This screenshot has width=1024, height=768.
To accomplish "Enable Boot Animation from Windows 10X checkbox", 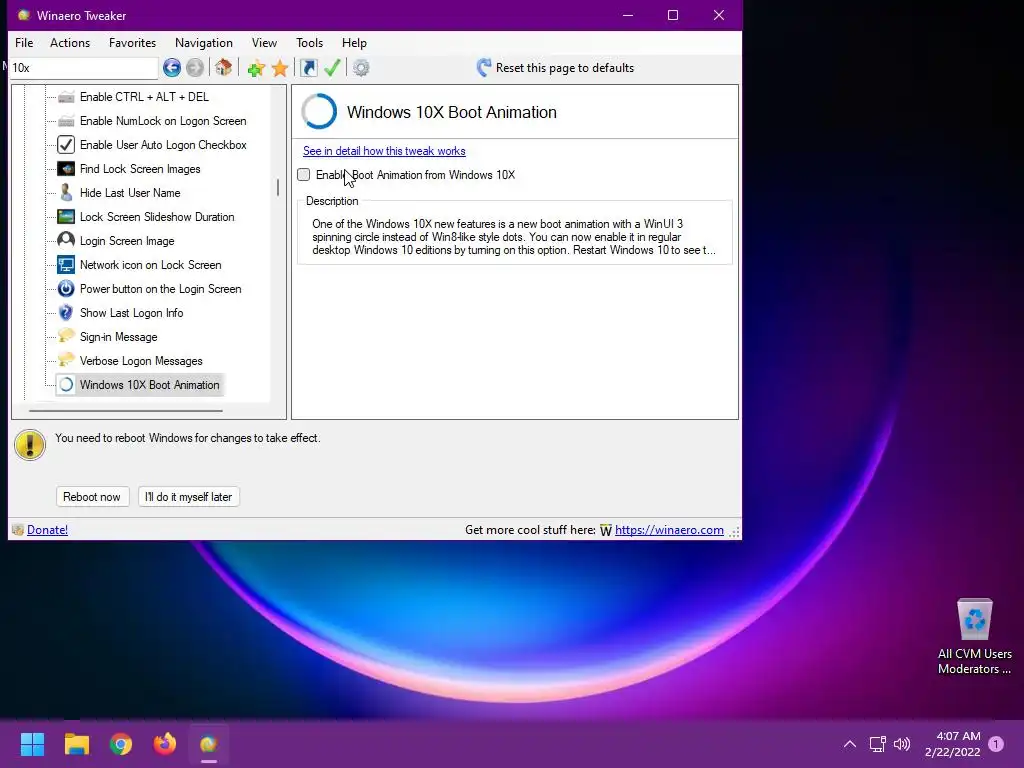I will pyautogui.click(x=304, y=174).
